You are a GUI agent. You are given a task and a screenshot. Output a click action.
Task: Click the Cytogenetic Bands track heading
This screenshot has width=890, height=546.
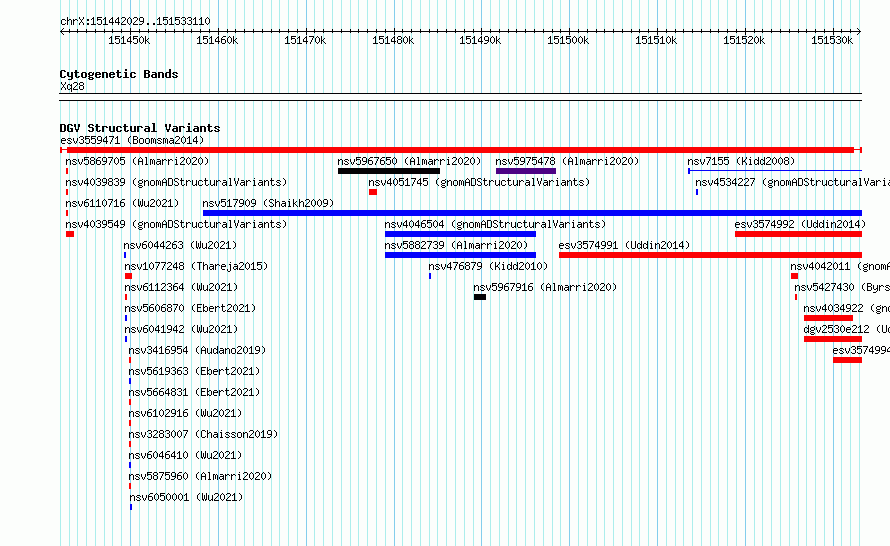point(119,74)
